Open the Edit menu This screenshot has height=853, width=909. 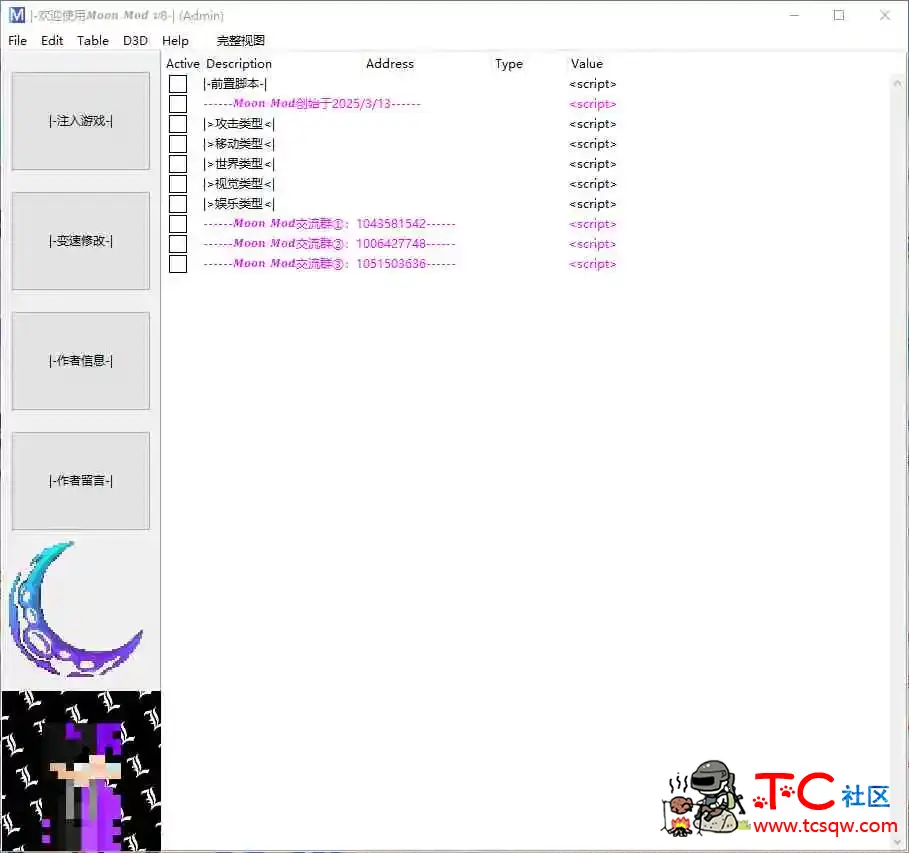[52, 41]
